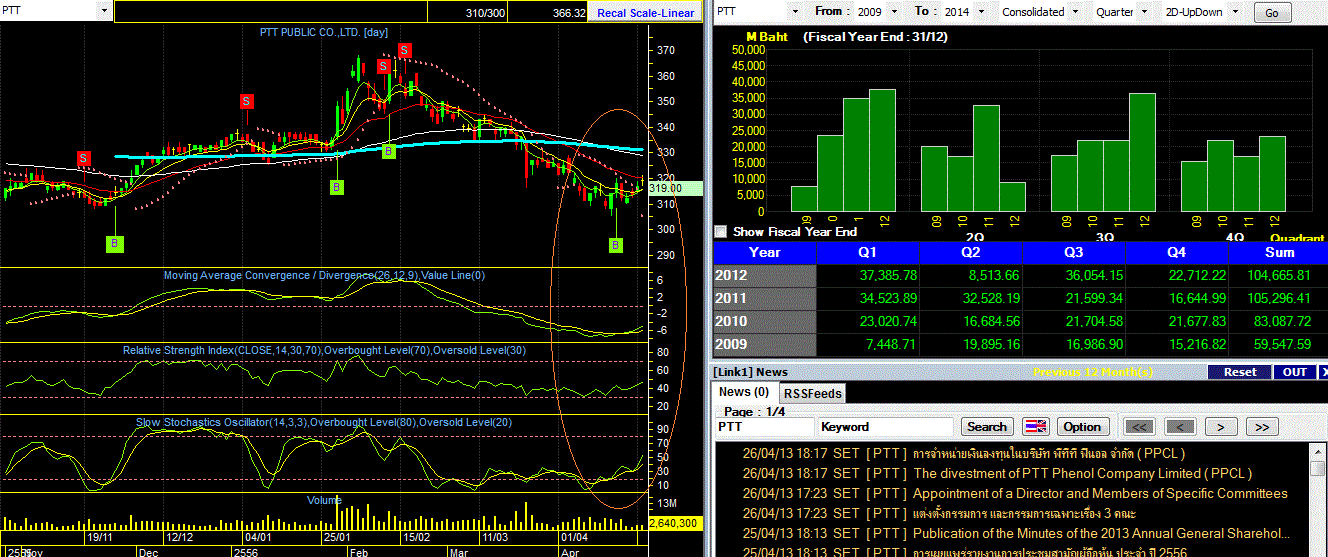Click the Previous 12 Month(s) label
Screen dimensions: 1328x557
(x=1095, y=372)
